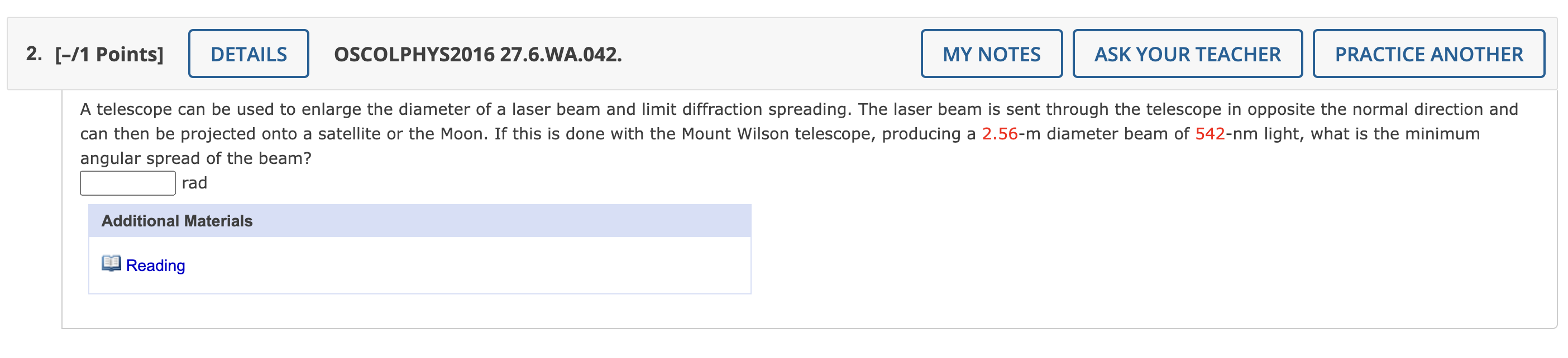Open the DETAILS button
The image size is (1568, 358).
[x=248, y=54]
